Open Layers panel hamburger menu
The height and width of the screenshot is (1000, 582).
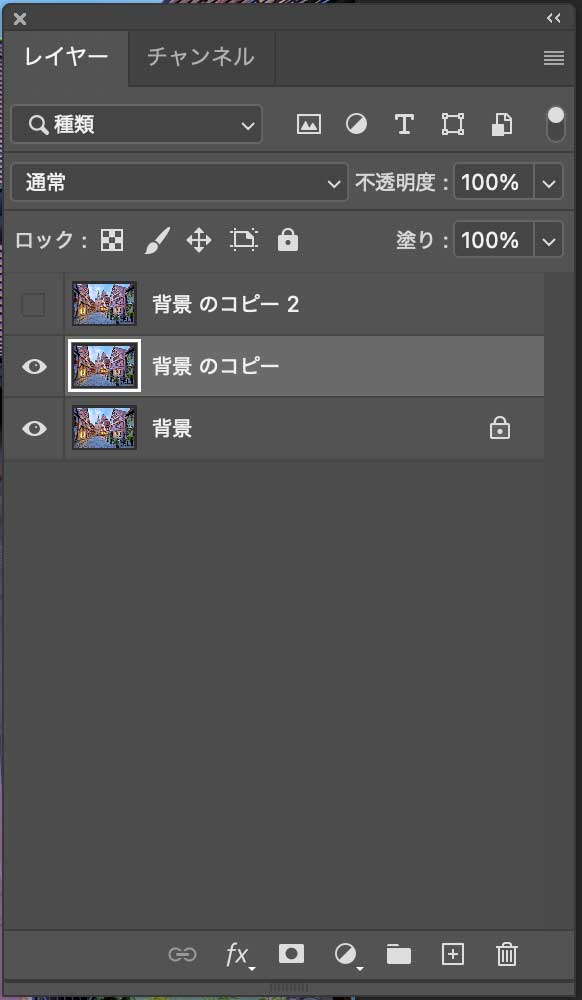(x=554, y=58)
